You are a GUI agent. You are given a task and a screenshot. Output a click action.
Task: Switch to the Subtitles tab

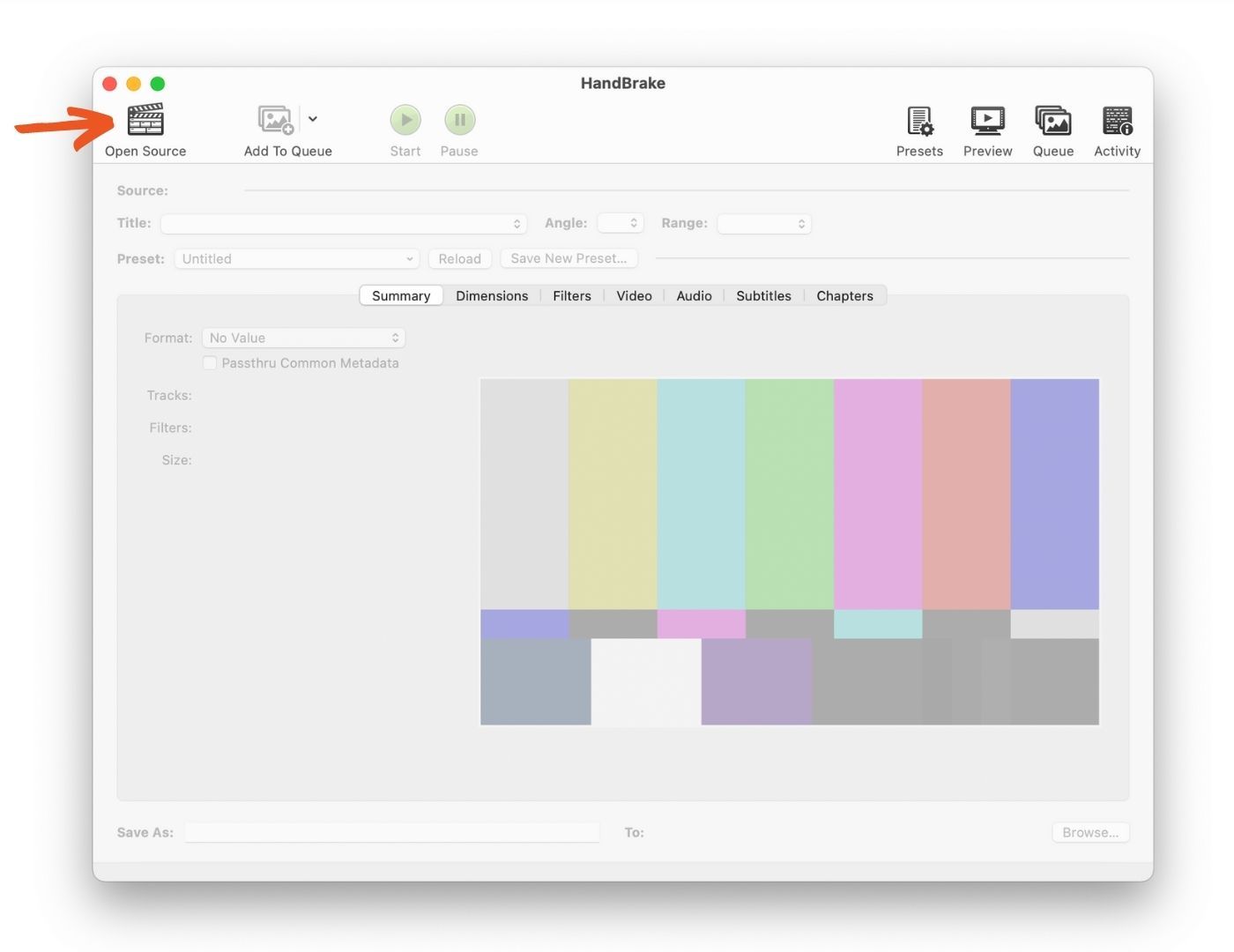pyautogui.click(x=763, y=296)
